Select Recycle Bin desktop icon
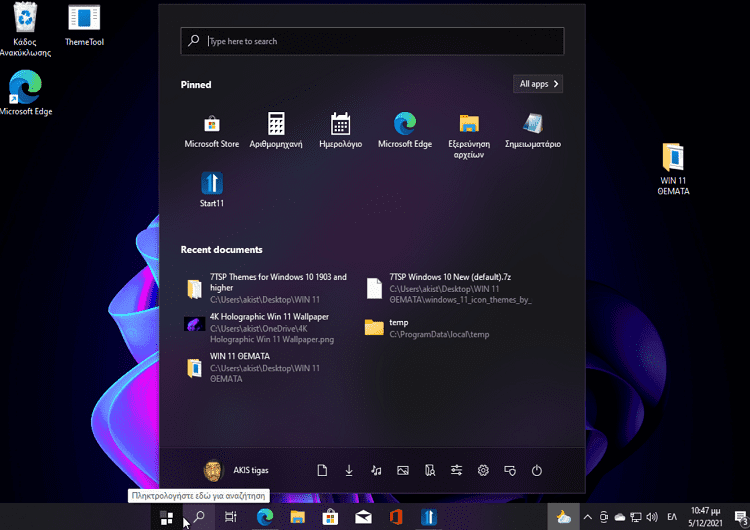Screen dimensions: 750x530 coord(25,30)
